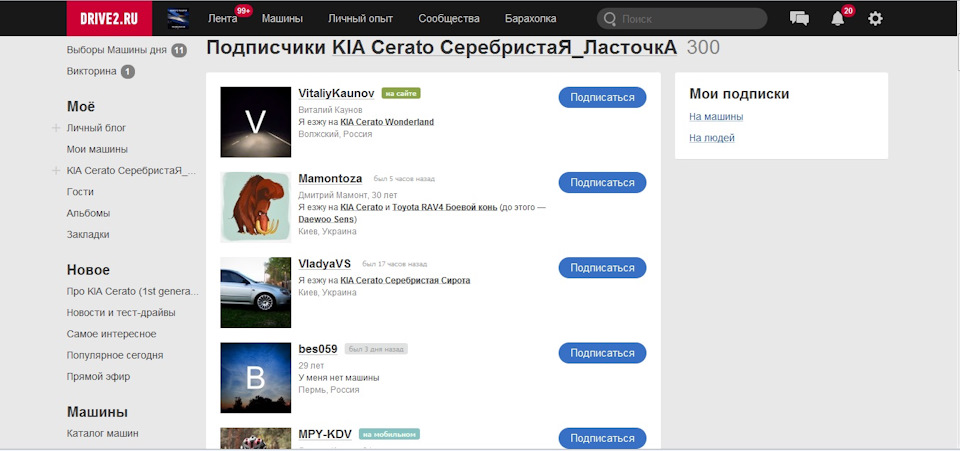Open the Daewoo Sens car link
960x451 pixels.
coord(326,218)
